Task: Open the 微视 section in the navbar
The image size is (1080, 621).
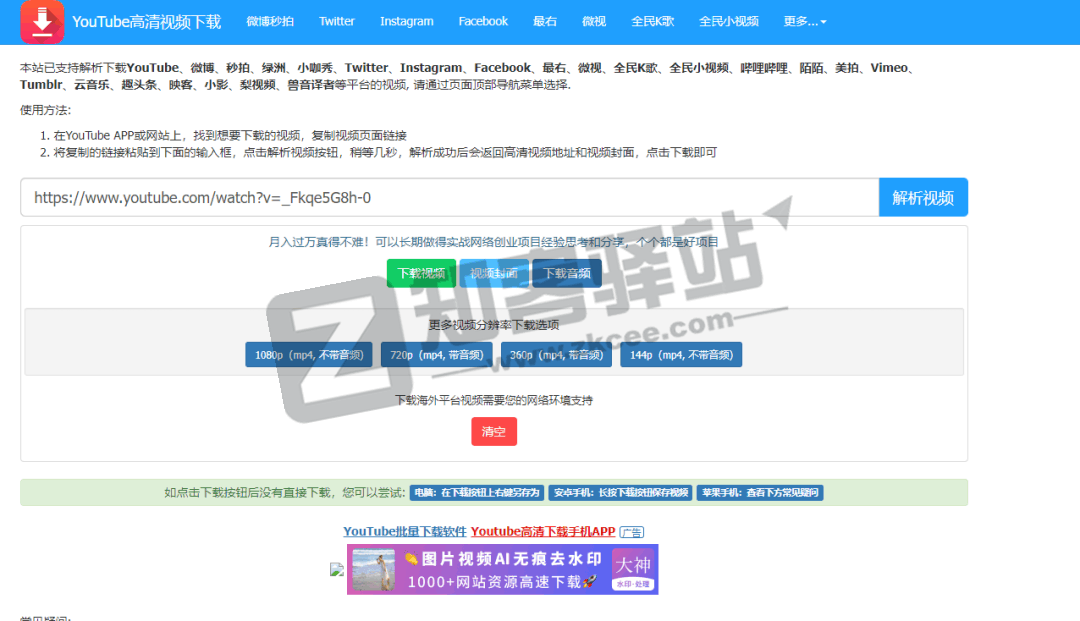Action: click(594, 20)
